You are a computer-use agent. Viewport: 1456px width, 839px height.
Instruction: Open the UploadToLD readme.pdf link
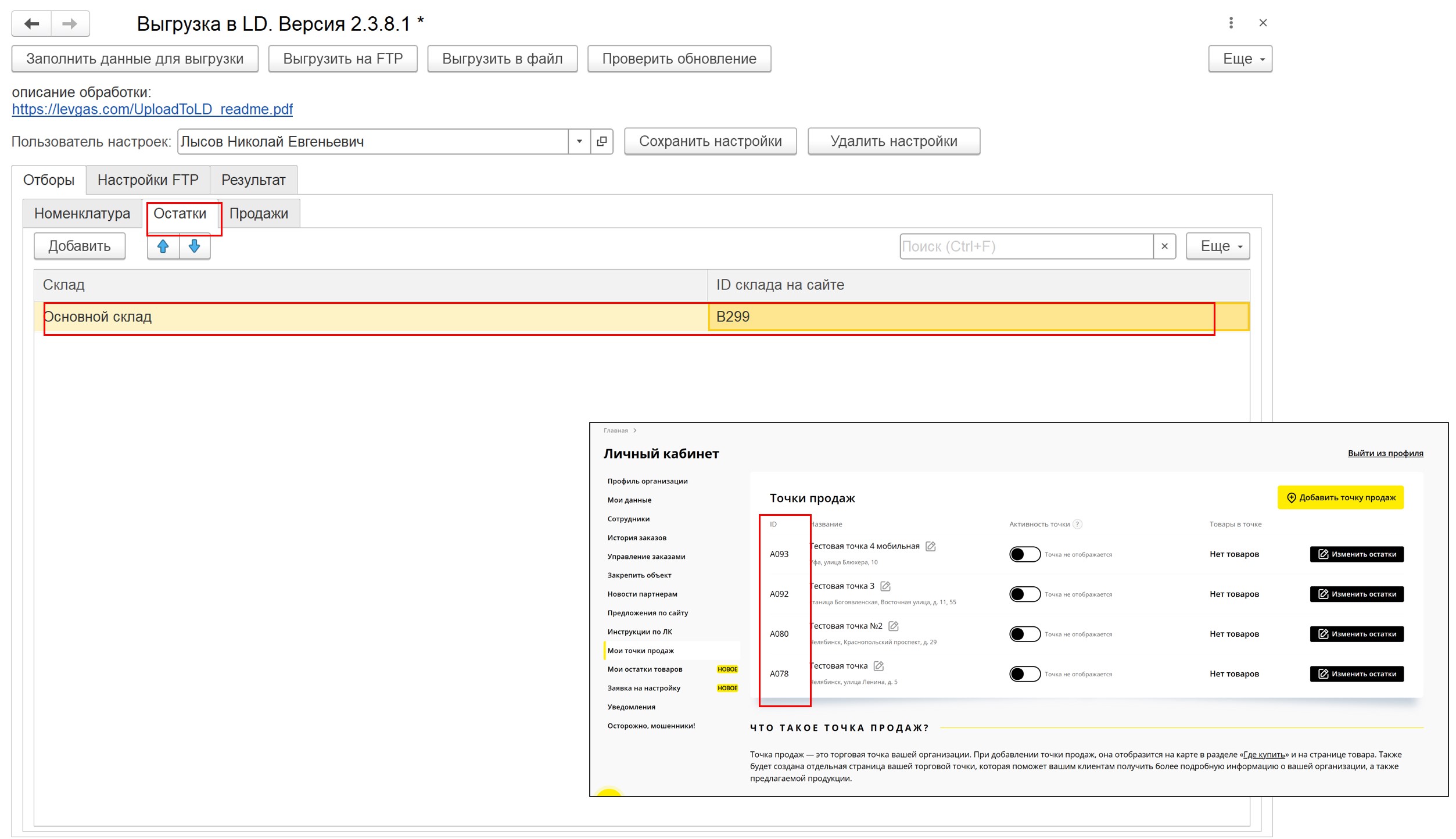152,109
